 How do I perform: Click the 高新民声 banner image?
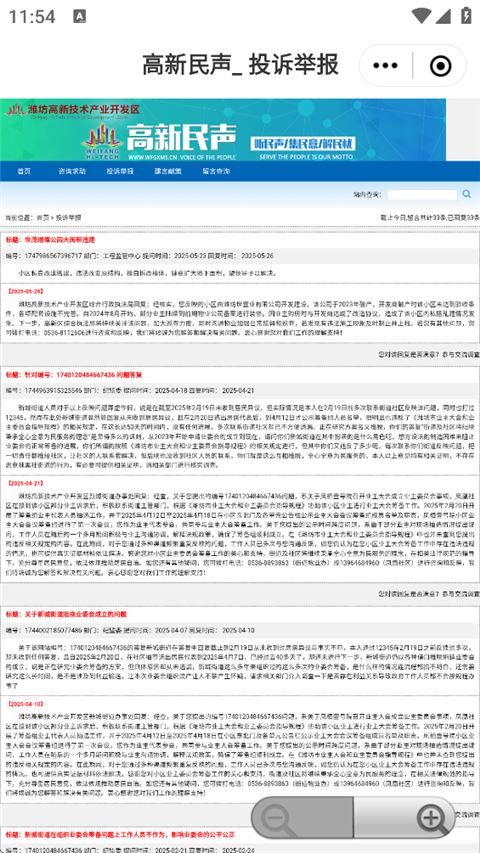pyautogui.click(x=223, y=129)
